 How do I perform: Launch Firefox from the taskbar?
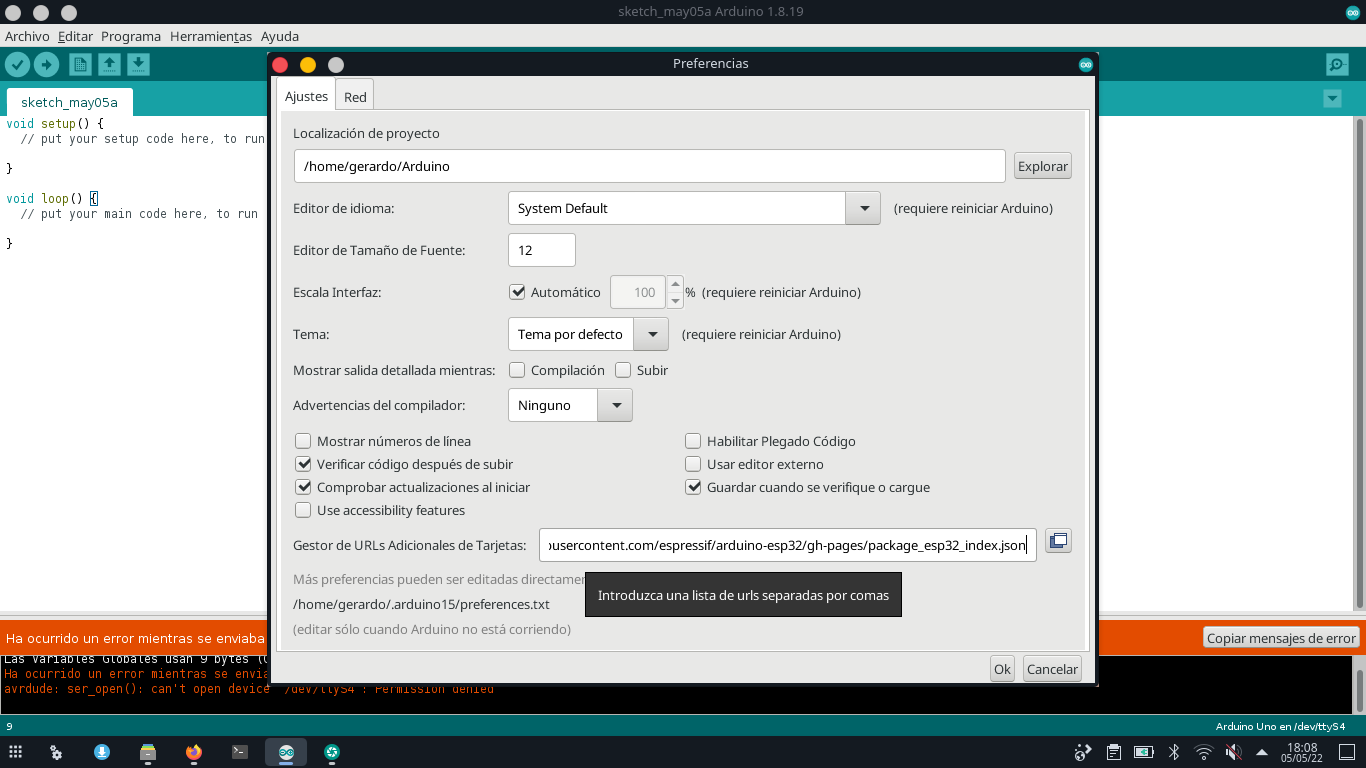[x=194, y=752]
